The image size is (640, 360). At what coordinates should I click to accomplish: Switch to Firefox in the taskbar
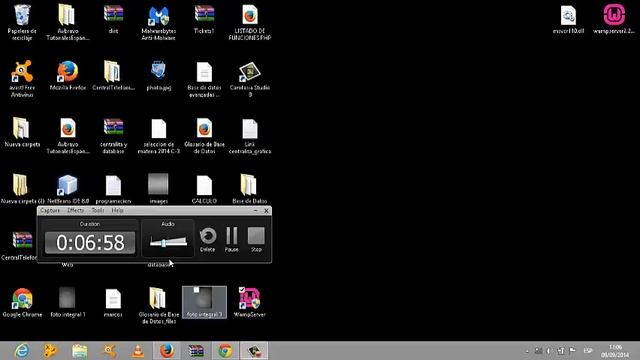[x=167, y=351]
